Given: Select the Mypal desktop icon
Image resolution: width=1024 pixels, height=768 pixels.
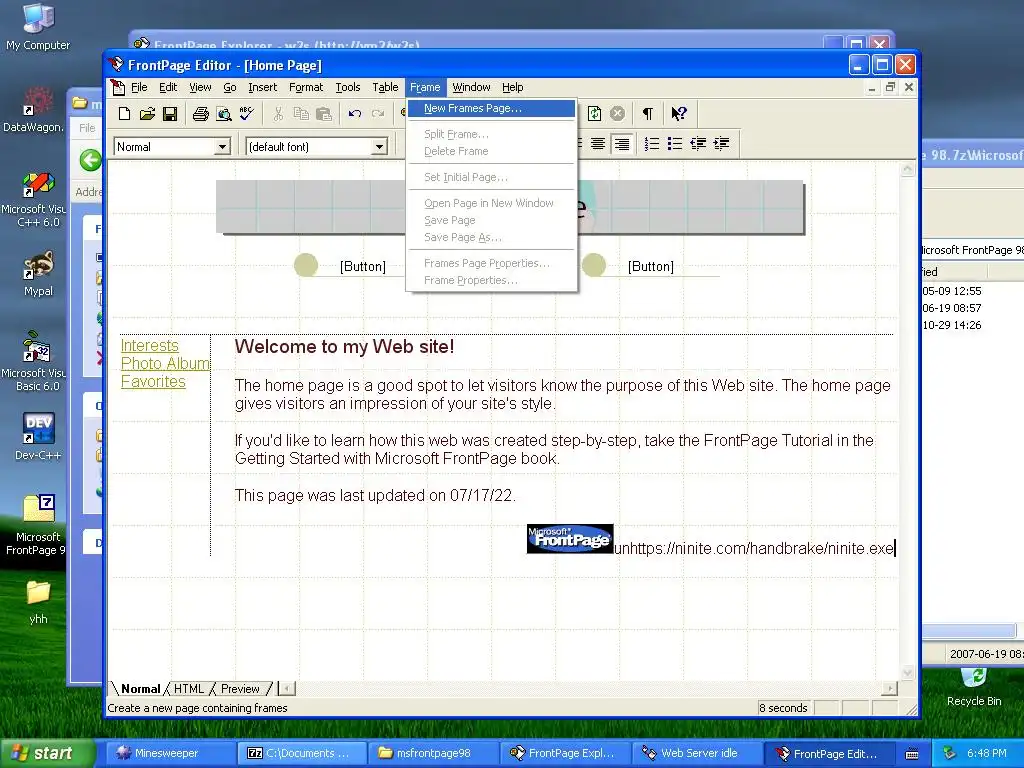Looking at the screenshot, I should click(38, 274).
